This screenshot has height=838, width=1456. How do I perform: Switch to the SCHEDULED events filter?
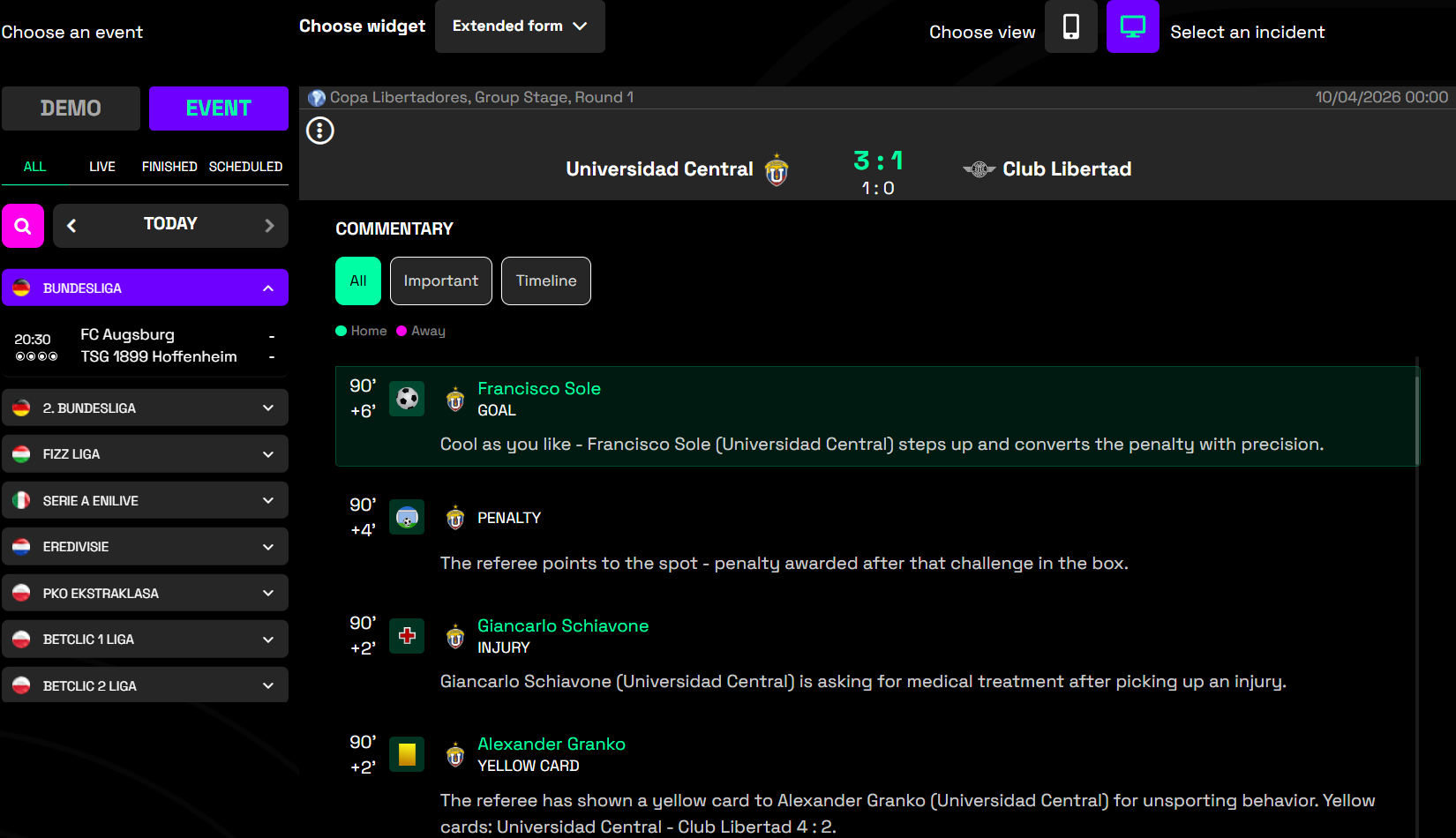(x=245, y=167)
